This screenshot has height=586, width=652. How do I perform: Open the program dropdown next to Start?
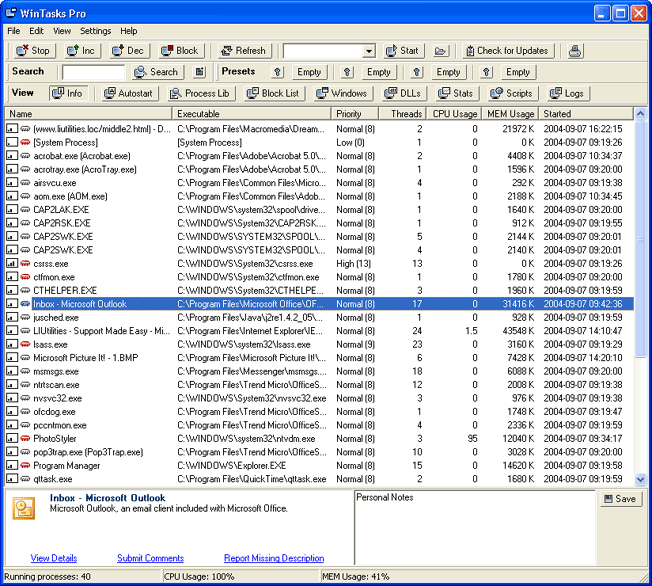coord(368,51)
